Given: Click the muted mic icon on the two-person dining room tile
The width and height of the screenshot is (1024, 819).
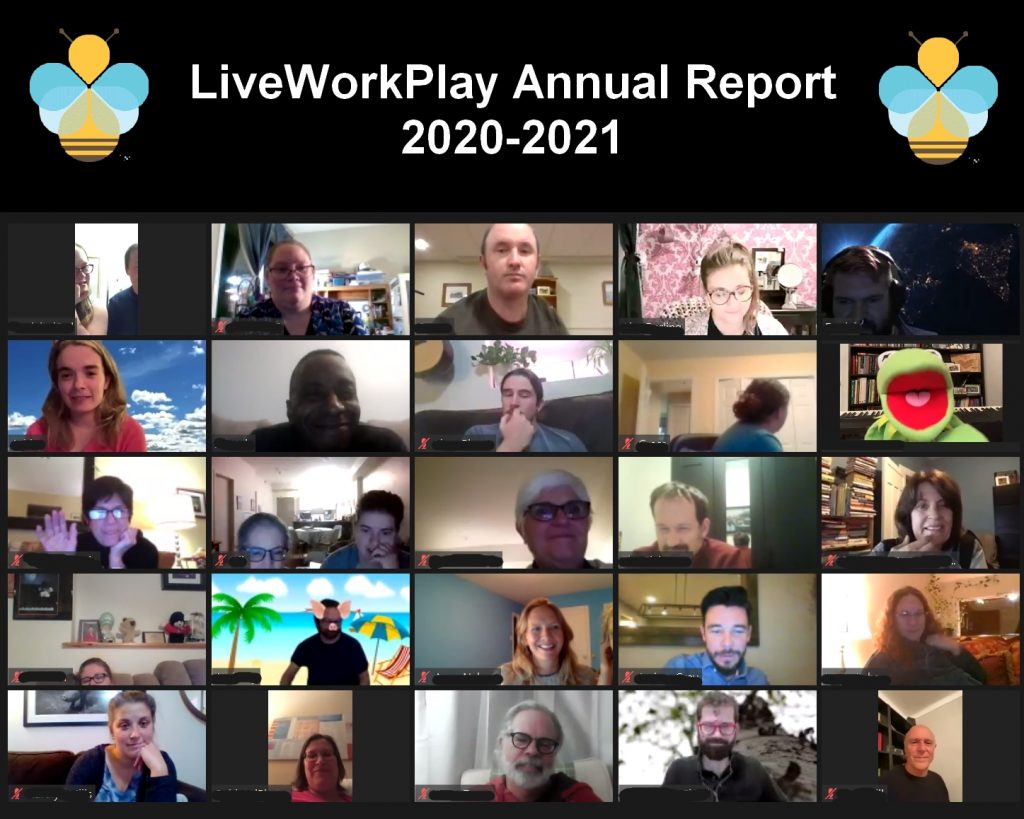Looking at the screenshot, I should tap(221, 560).
